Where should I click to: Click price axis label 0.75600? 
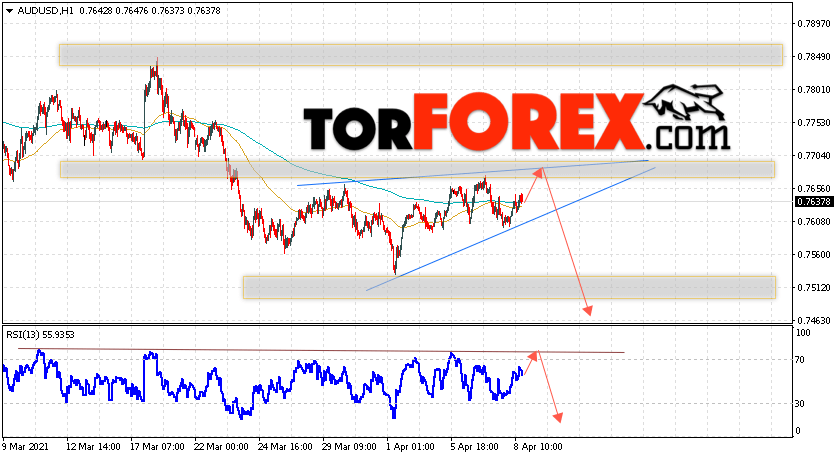pyautogui.click(x=814, y=255)
